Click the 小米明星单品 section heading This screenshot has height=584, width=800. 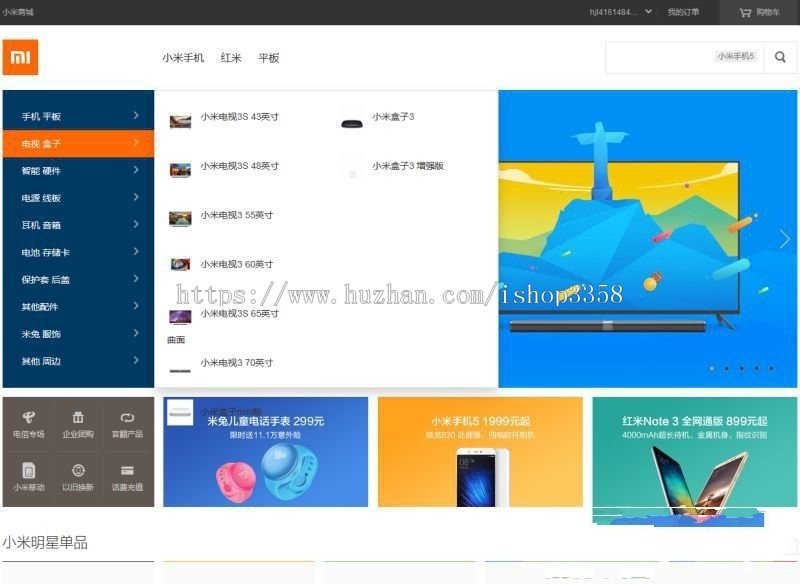45,542
